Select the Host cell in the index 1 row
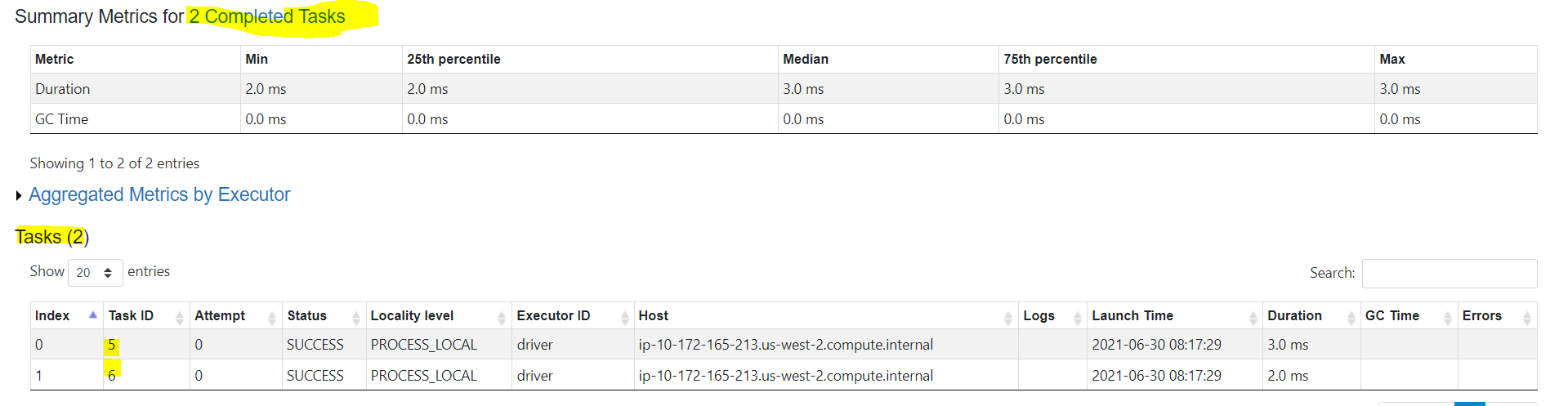This screenshot has width=1568, height=406. [x=785, y=376]
